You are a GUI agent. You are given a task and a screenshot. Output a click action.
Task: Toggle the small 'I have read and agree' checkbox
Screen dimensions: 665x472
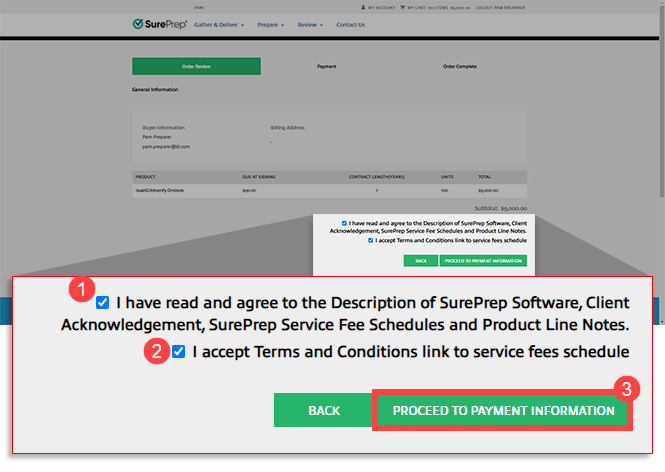[344, 223]
